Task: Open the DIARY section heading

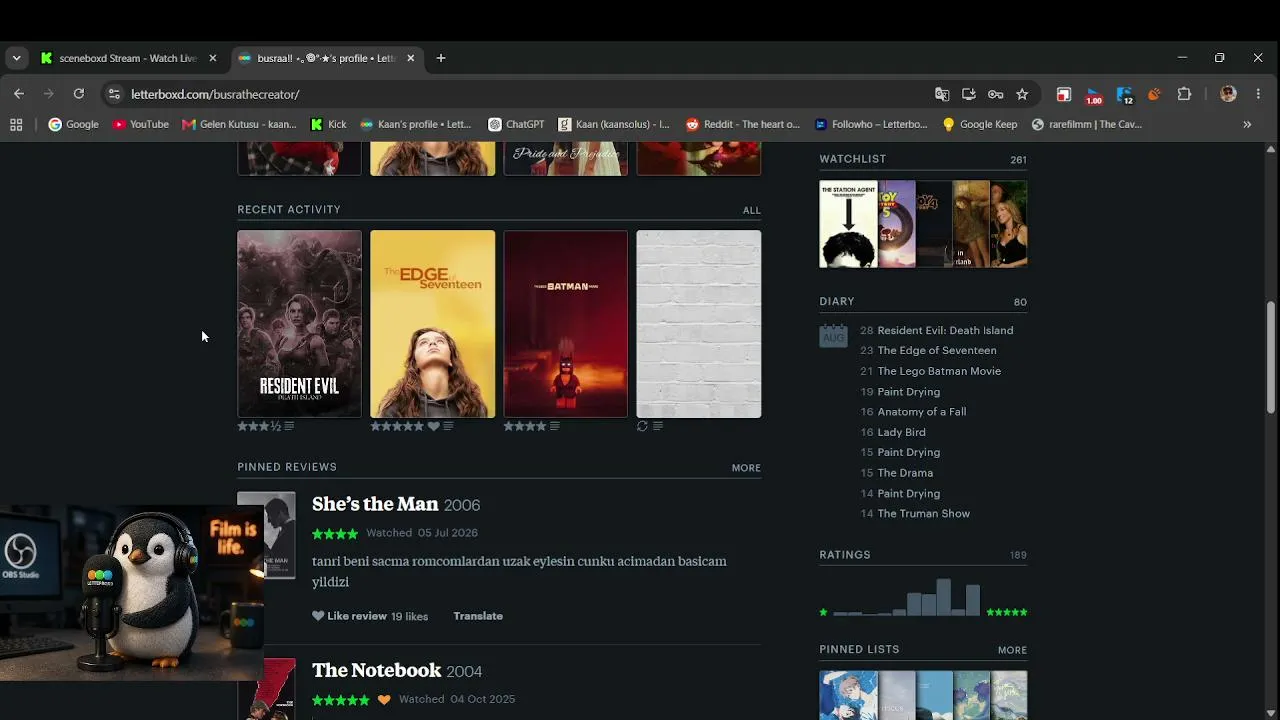Action: tap(837, 301)
